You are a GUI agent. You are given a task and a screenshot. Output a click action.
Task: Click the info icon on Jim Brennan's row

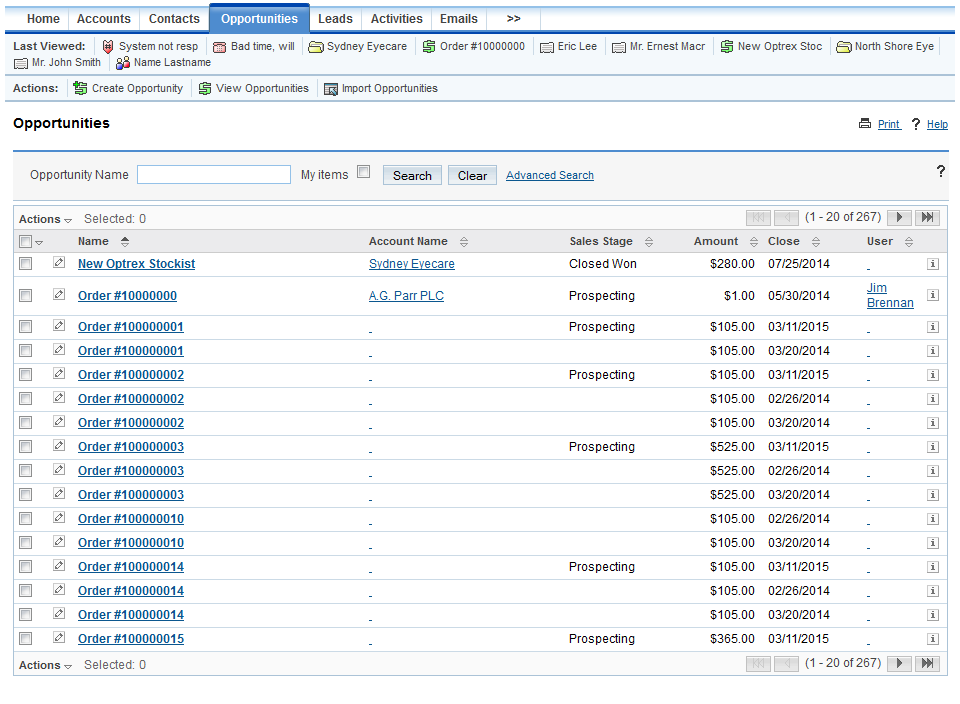932,295
